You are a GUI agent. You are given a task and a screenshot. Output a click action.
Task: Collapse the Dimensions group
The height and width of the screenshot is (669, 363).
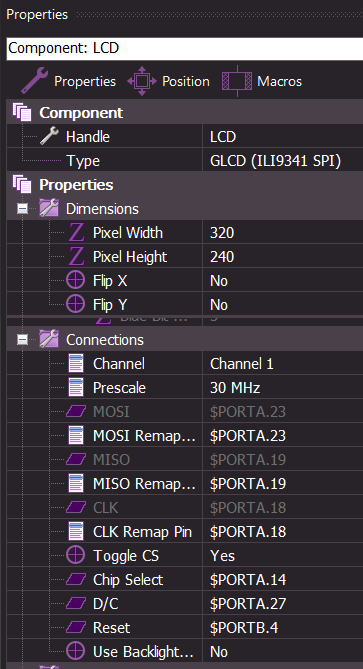point(22,209)
